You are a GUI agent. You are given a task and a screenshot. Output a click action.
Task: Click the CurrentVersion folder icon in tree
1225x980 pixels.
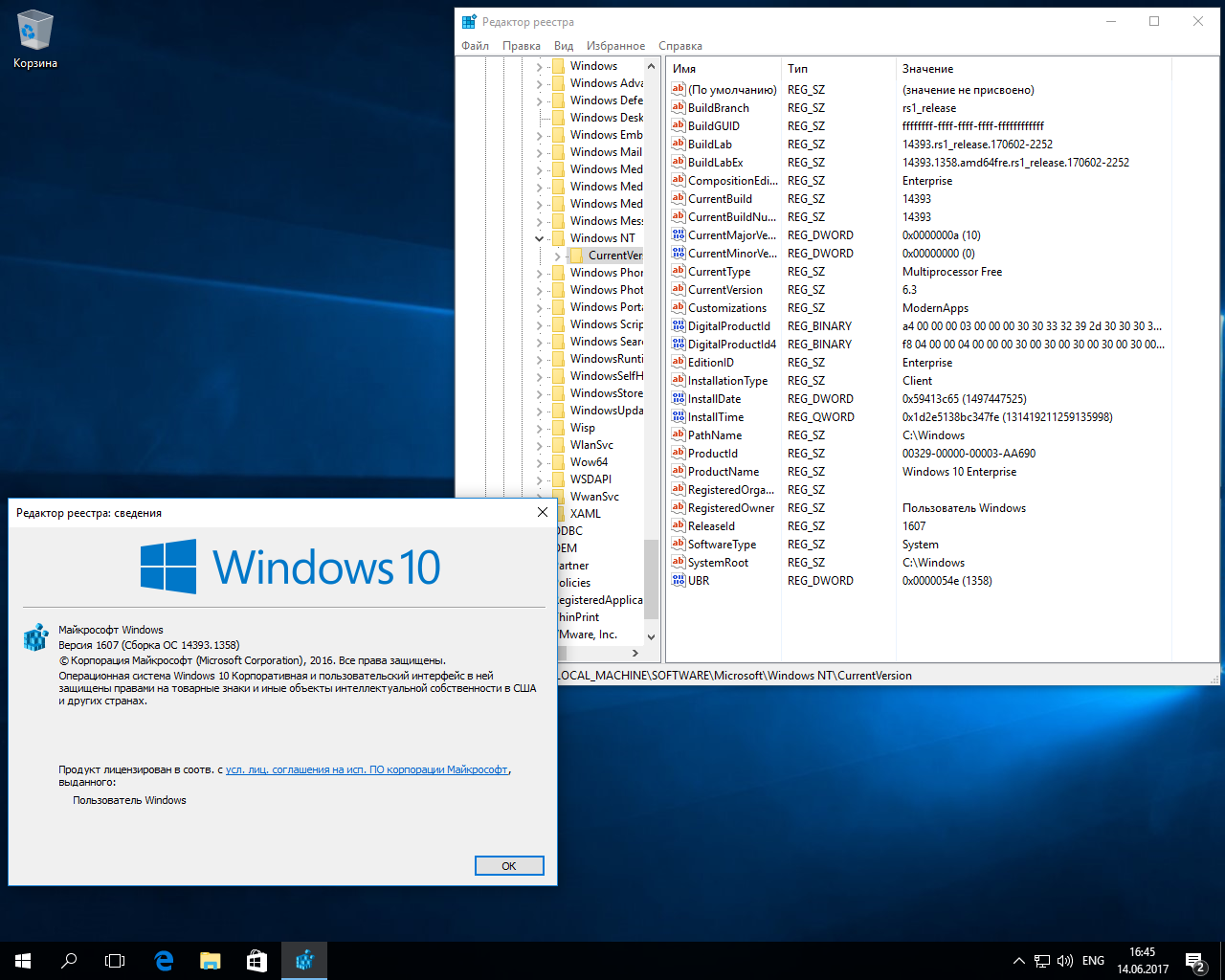(576, 256)
